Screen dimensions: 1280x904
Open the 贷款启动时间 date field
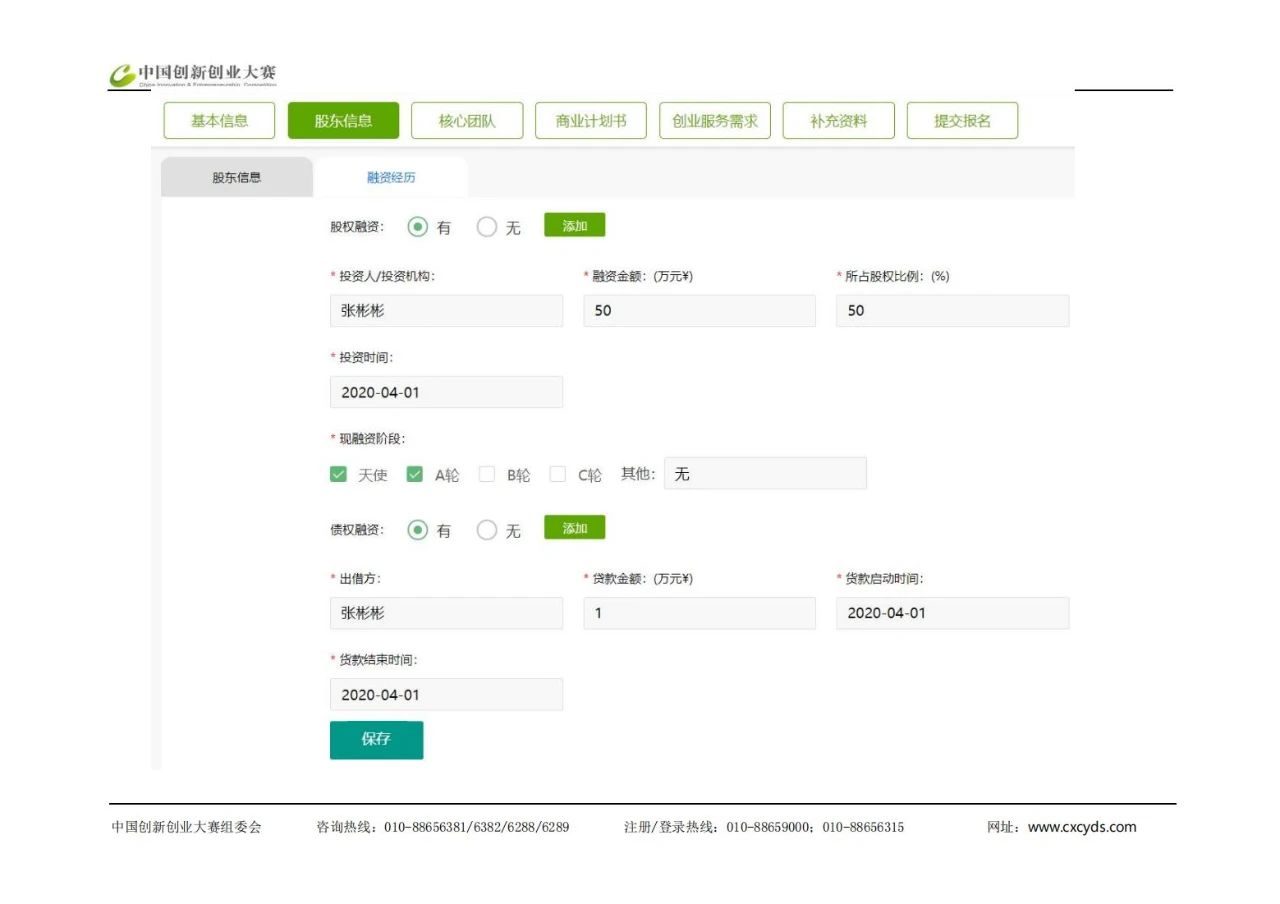(x=952, y=613)
